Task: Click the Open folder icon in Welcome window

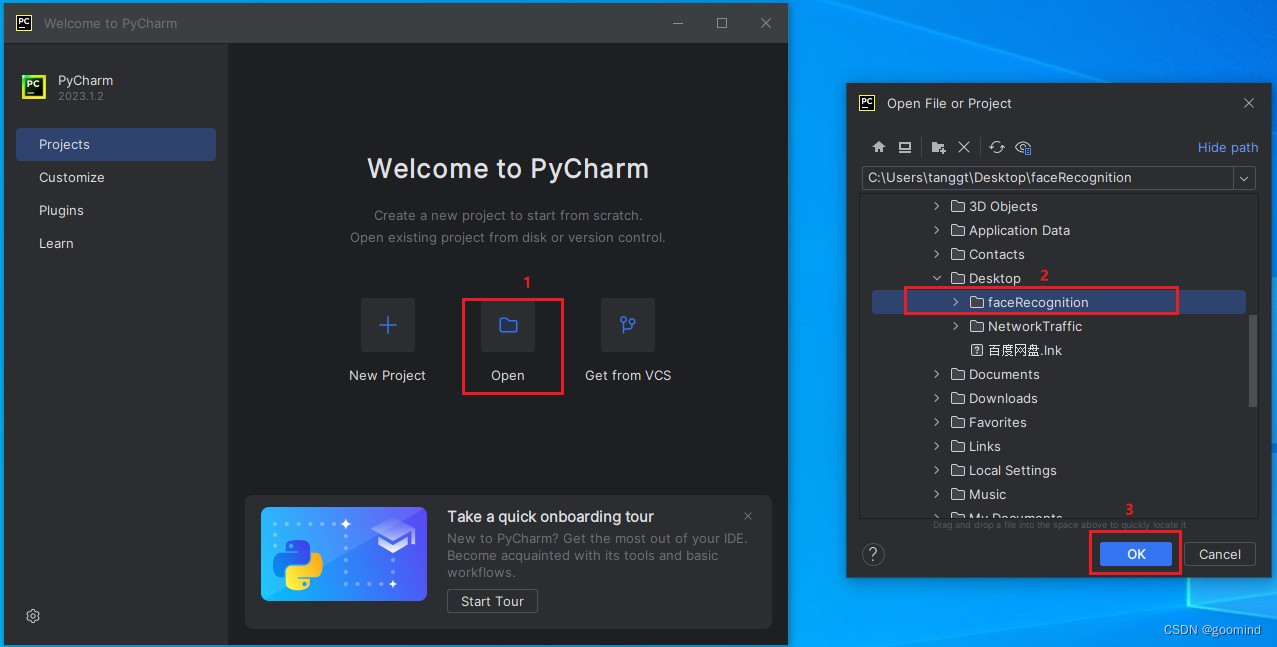Action: coord(508,325)
